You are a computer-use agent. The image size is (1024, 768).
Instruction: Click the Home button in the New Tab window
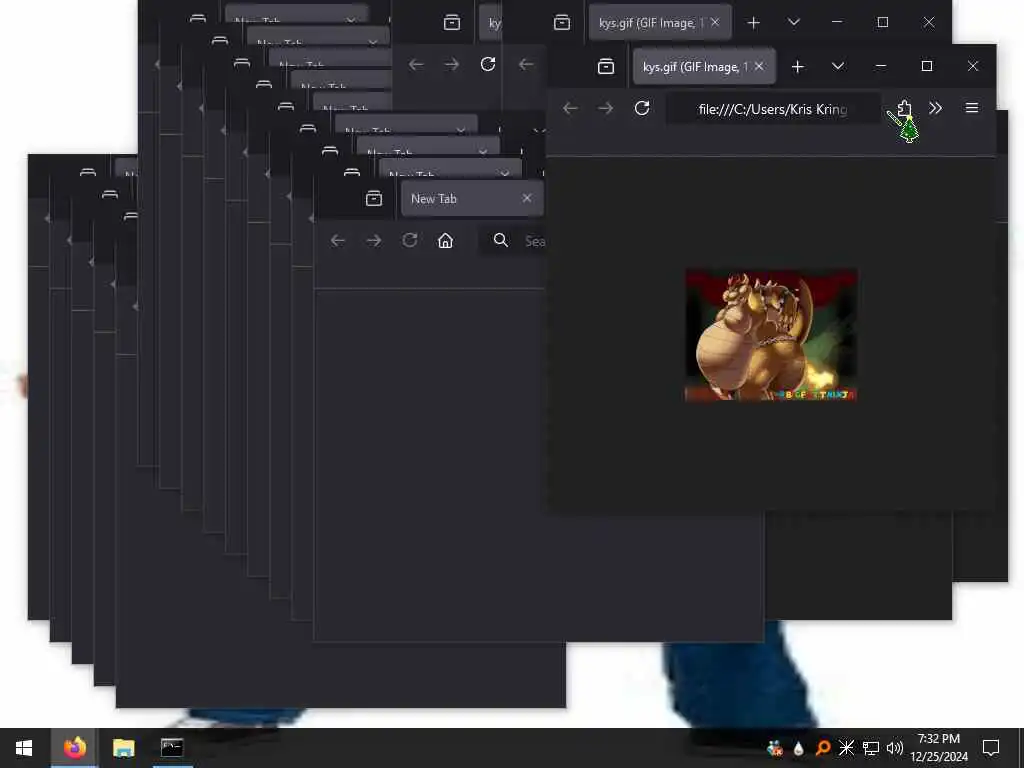445,240
